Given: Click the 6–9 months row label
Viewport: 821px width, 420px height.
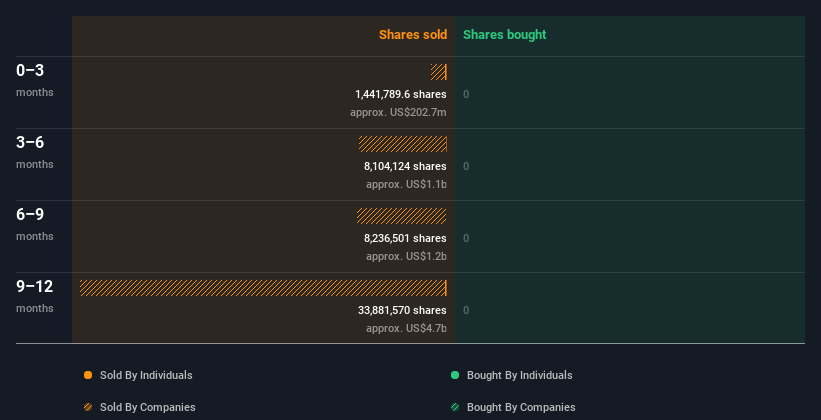Looking at the screenshot, I should pos(35,224).
